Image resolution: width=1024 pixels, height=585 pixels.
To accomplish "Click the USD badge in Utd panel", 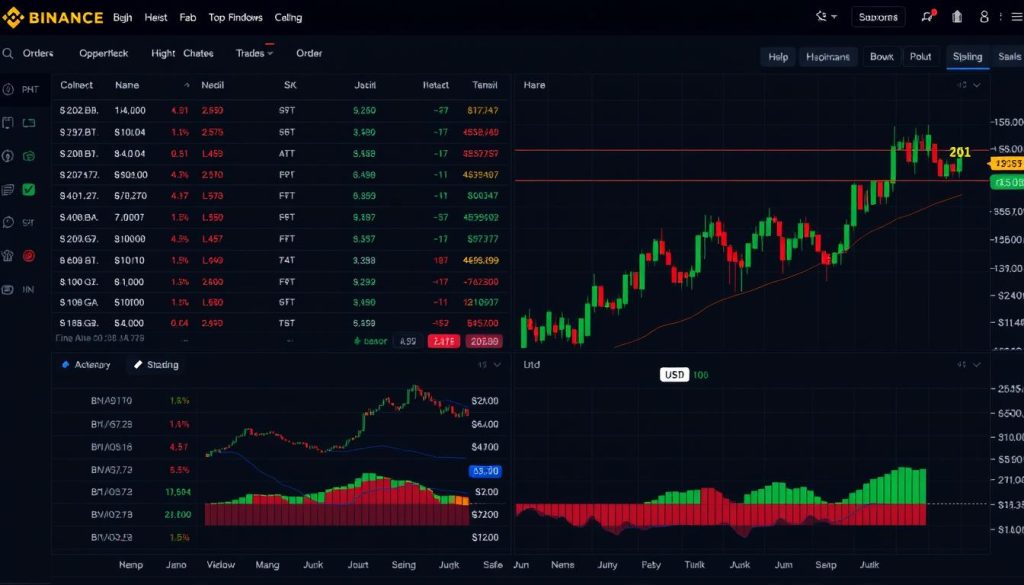I will pos(674,375).
